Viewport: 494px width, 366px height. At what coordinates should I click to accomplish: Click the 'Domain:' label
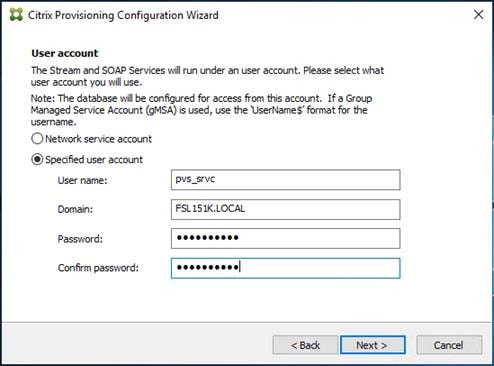75,209
